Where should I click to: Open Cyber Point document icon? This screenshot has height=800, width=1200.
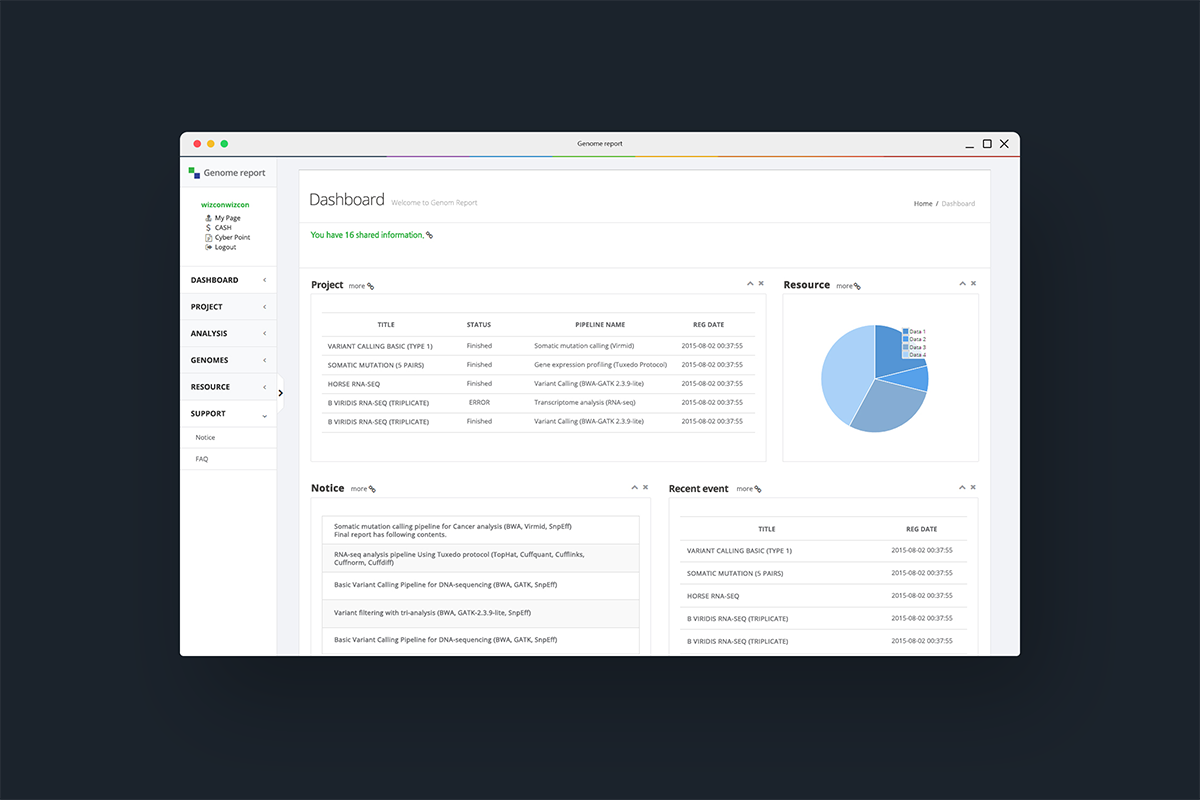pyautogui.click(x=208, y=237)
